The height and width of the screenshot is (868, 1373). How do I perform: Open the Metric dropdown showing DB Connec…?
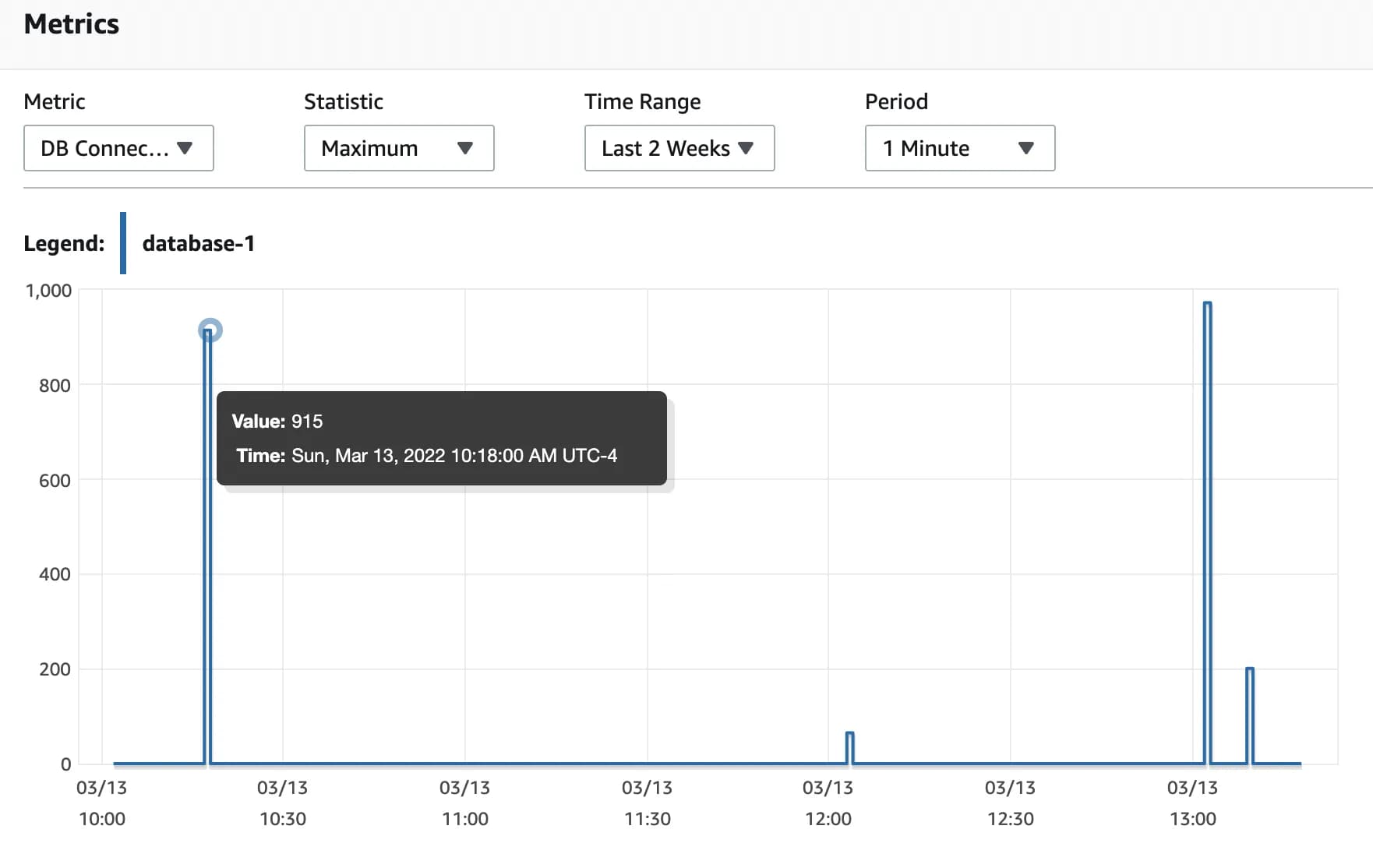point(118,148)
